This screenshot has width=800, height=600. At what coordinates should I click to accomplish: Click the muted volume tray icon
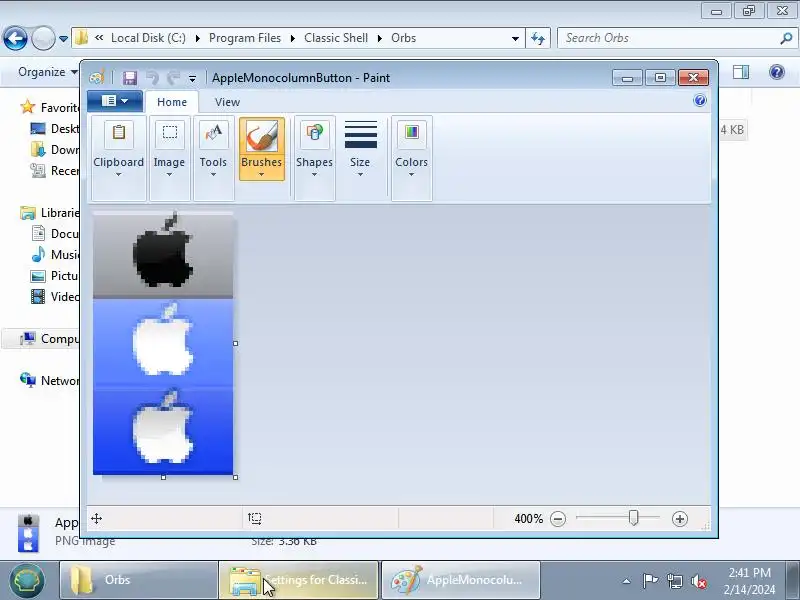699,581
